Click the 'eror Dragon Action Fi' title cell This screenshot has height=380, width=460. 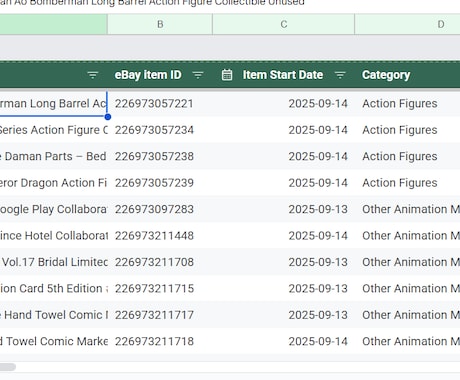(53, 183)
